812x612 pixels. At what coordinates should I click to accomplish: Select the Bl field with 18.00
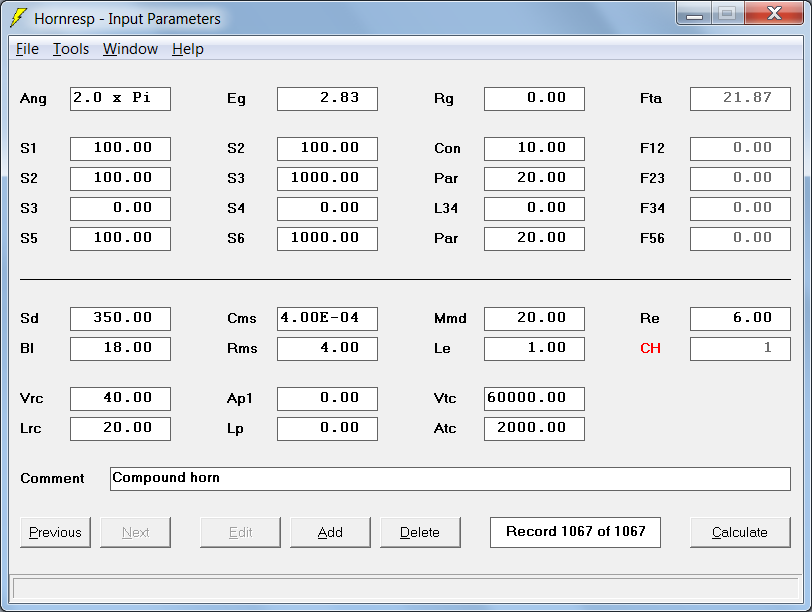120,349
